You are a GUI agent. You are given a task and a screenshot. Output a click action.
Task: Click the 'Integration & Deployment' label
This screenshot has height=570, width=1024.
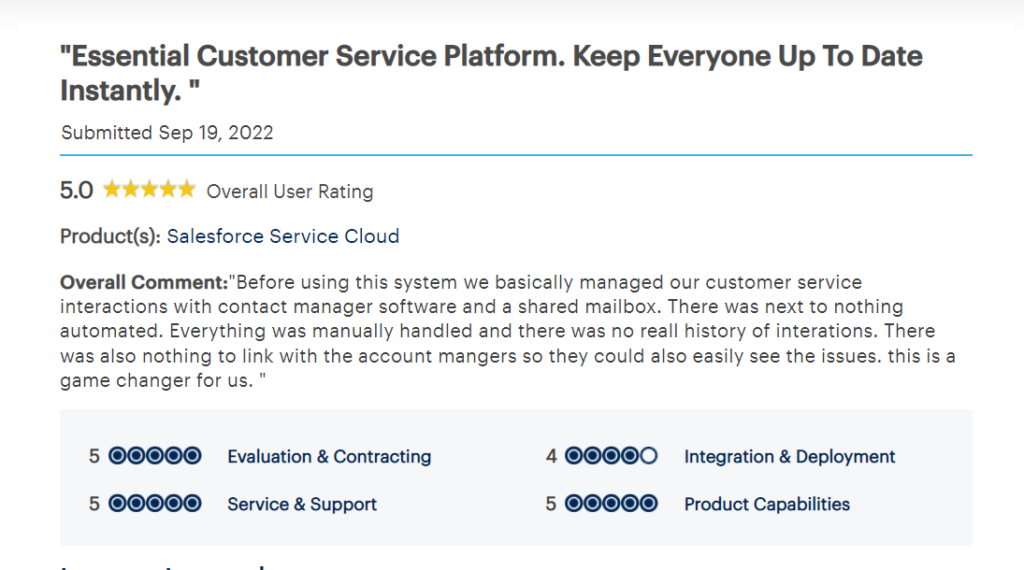tap(789, 457)
